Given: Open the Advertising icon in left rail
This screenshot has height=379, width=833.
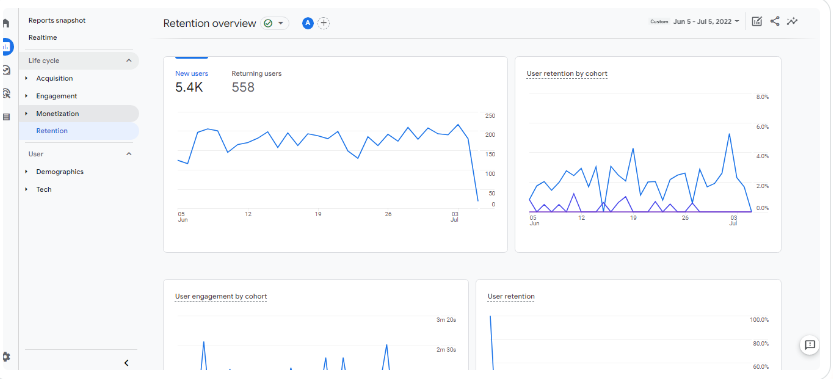Looking at the screenshot, I should click(x=6, y=94).
